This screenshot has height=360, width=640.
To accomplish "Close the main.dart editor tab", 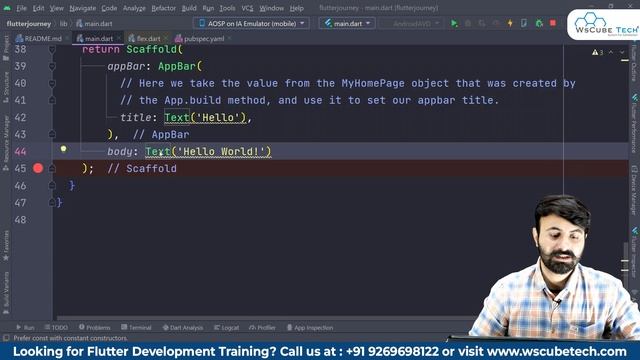I will click(x=119, y=38).
